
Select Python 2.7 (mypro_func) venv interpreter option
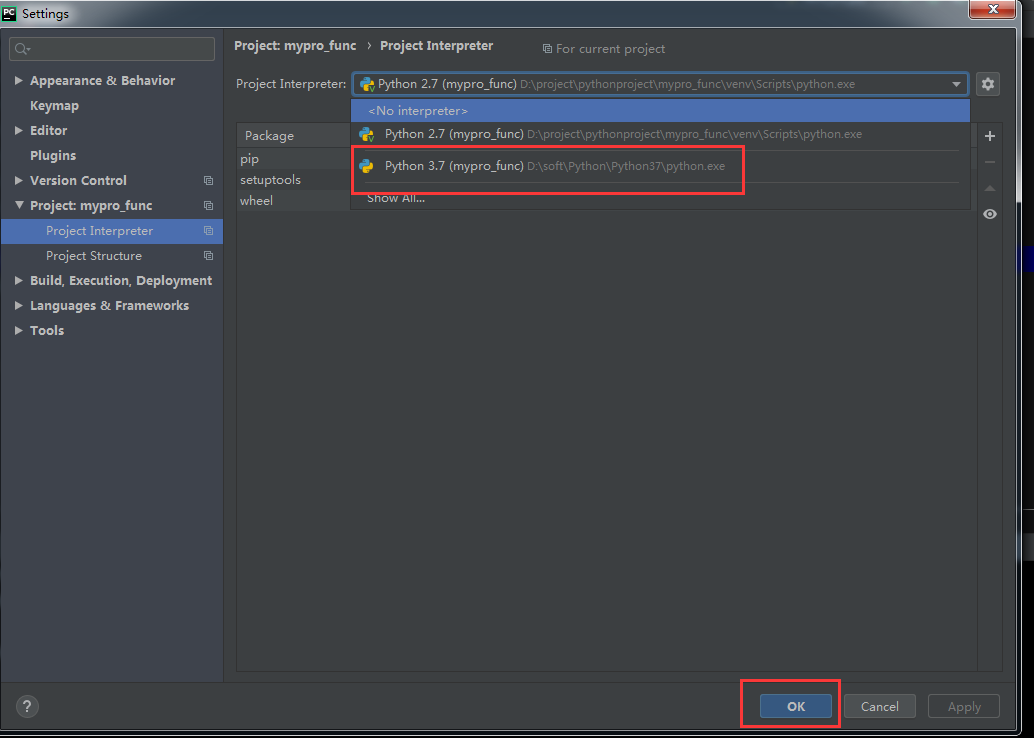[x=660, y=135]
